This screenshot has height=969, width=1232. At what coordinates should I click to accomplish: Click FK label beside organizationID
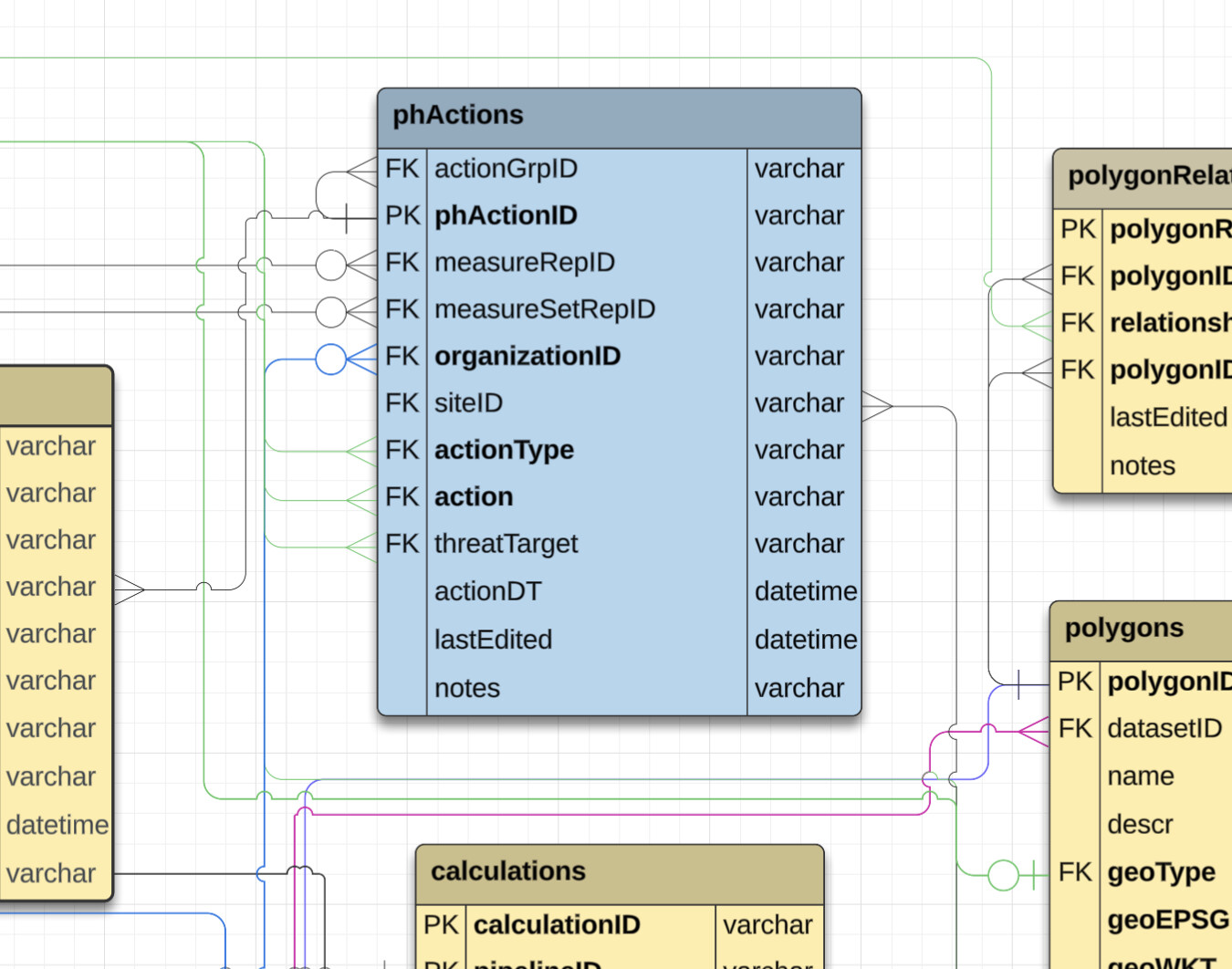402,356
